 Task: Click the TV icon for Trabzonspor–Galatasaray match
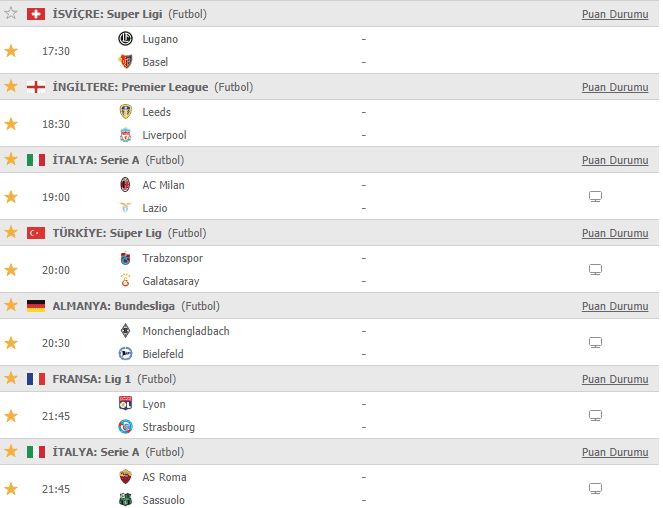pyautogui.click(x=595, y=269)
